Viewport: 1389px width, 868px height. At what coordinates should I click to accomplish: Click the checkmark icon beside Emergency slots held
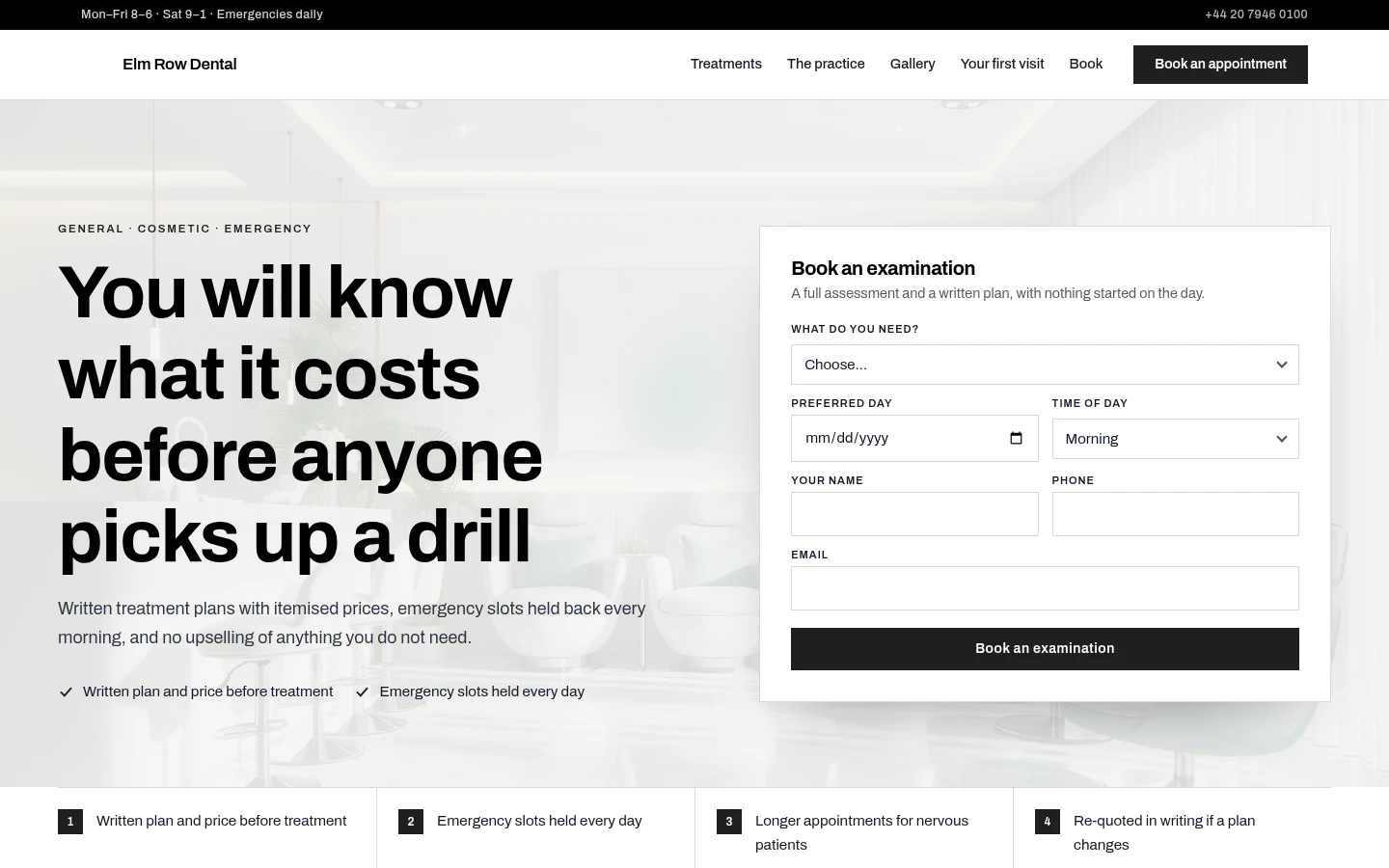click(363, 692)
